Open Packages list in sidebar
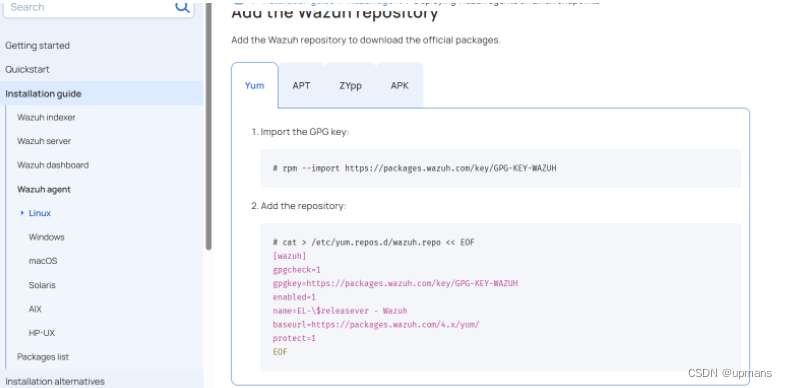Viewport: 787px width, 388px height. [43, 357]
